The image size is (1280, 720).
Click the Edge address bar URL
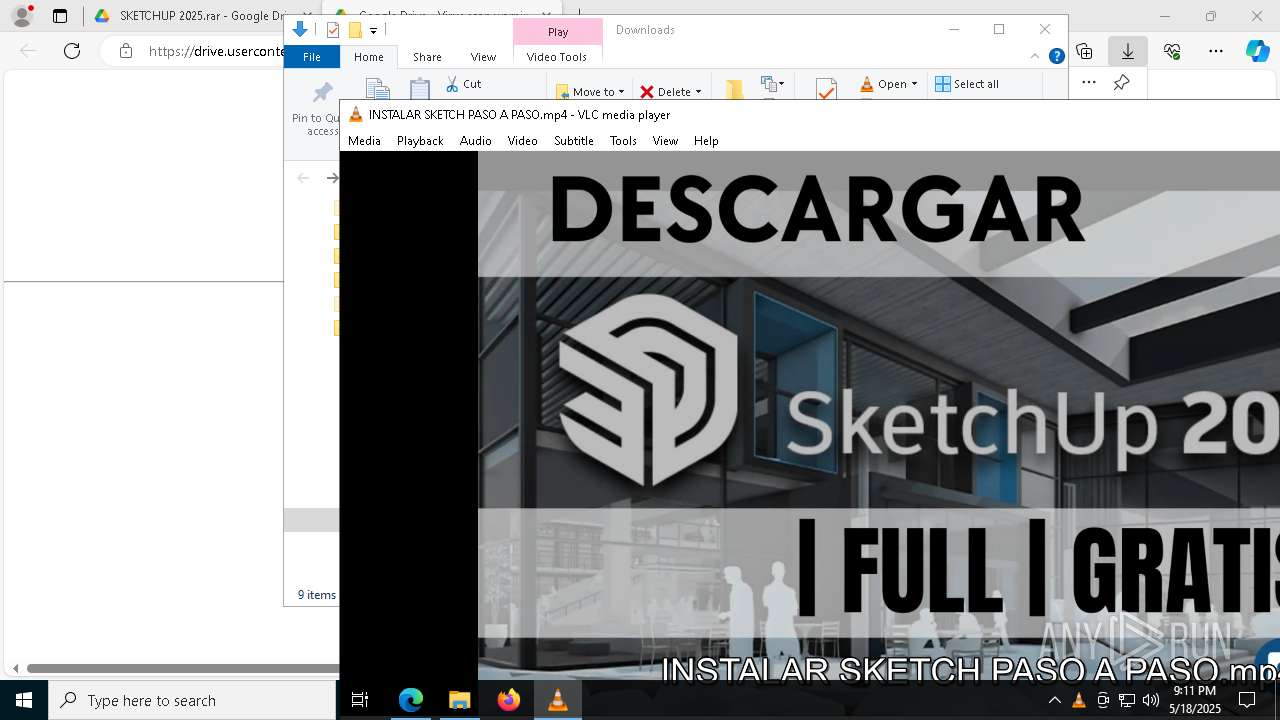[x=217, y=51]
